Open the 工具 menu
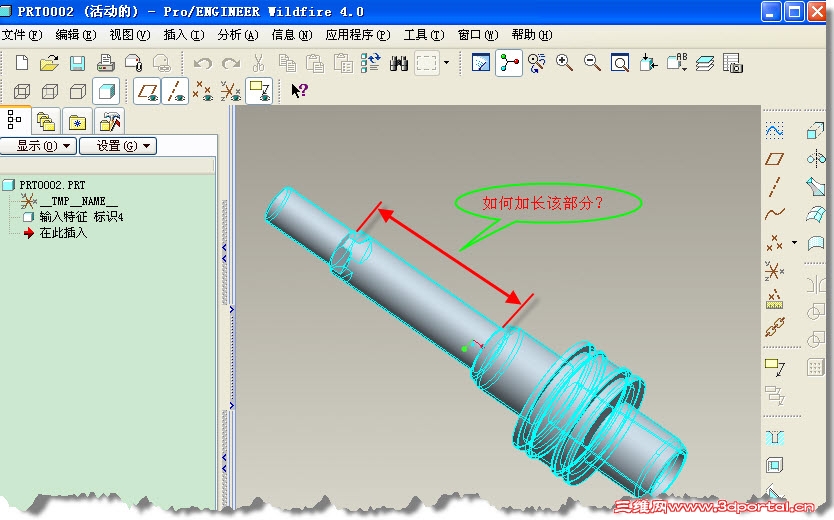This screenshot has height=520, width=834. tap(424, 35)
